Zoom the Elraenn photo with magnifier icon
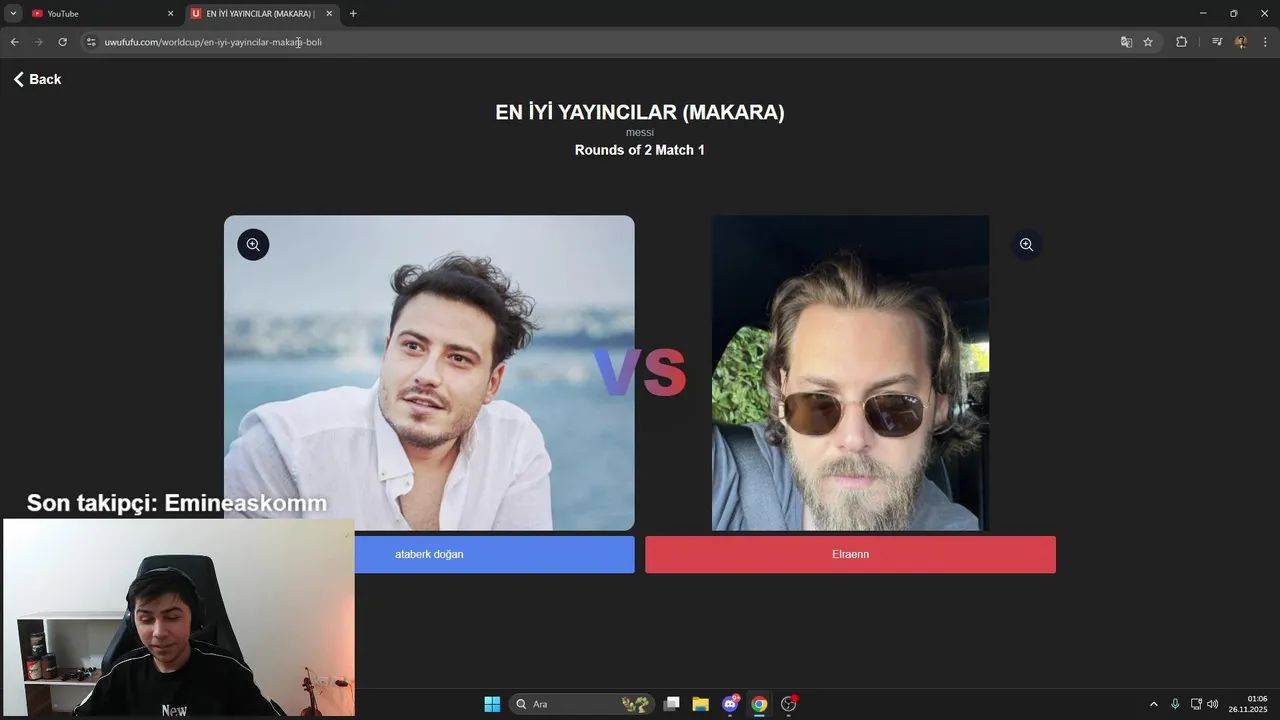The image size is (1280, 720). coord(1026,244)
